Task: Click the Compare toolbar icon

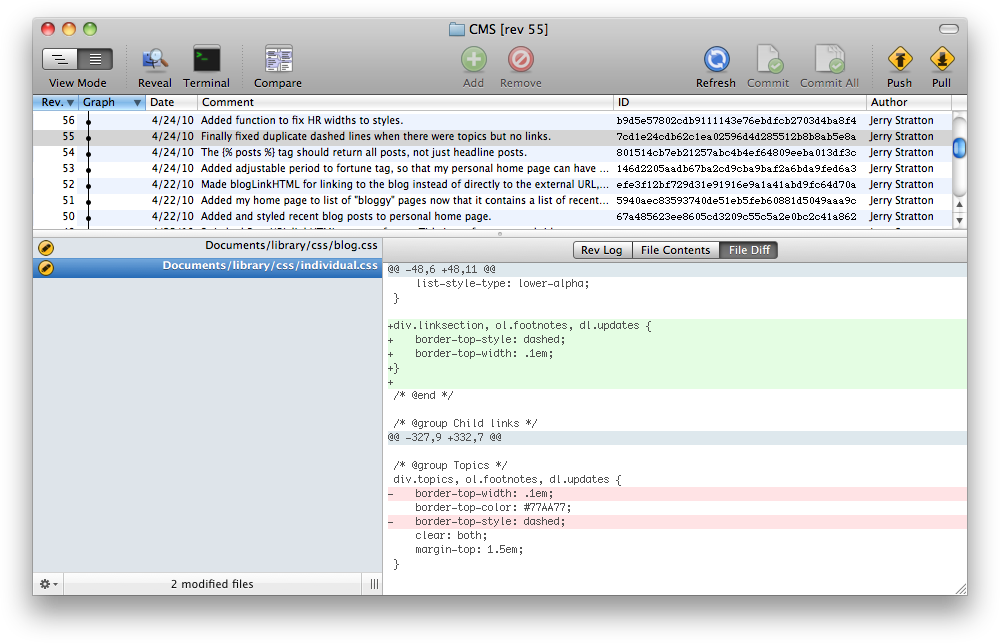Action: pos(278,60)
